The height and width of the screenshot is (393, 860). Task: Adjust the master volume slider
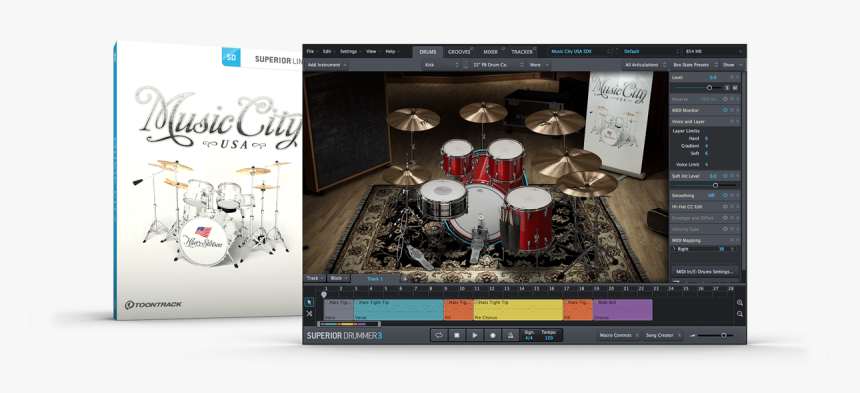[x=723, y=335]
